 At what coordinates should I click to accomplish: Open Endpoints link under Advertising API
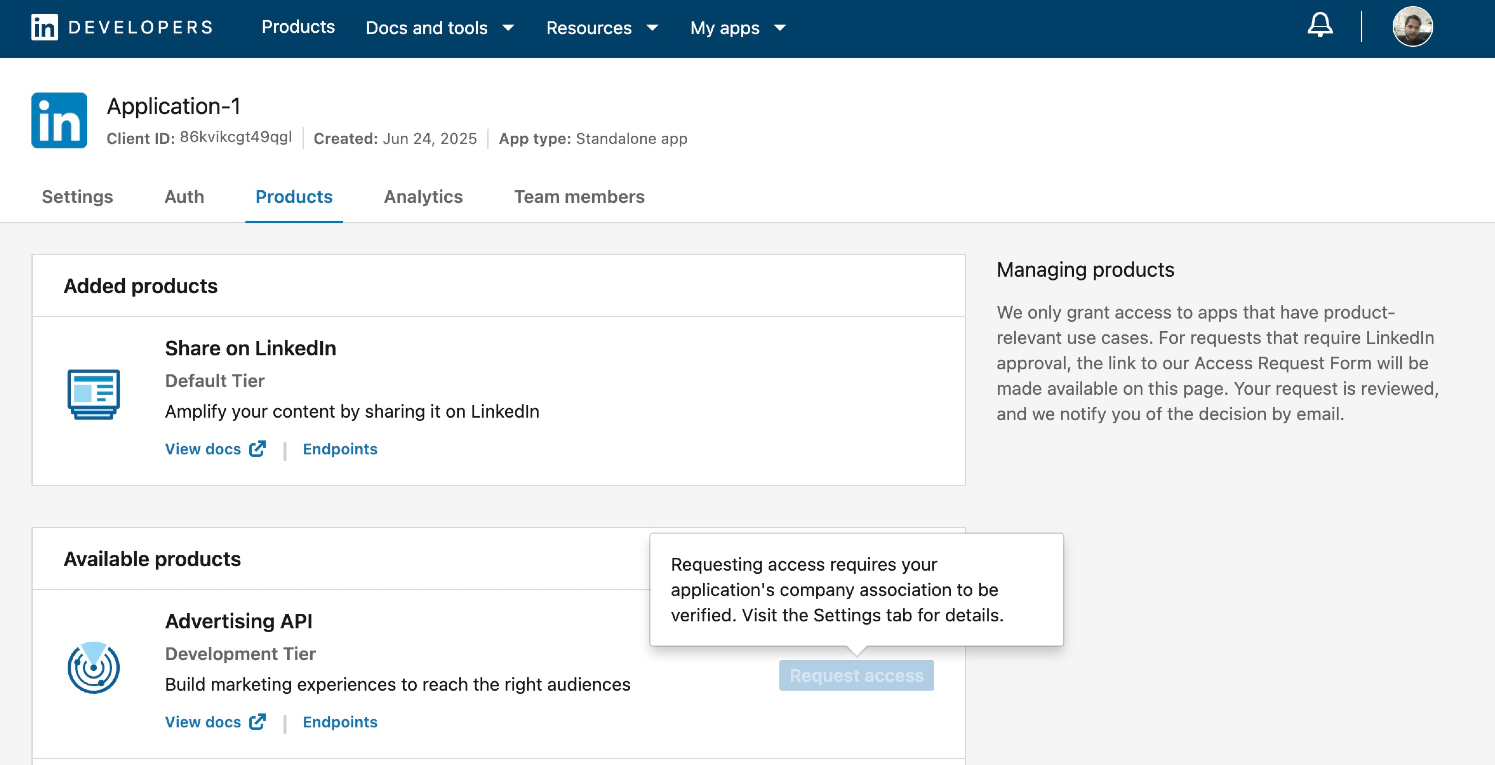[340, 722]
